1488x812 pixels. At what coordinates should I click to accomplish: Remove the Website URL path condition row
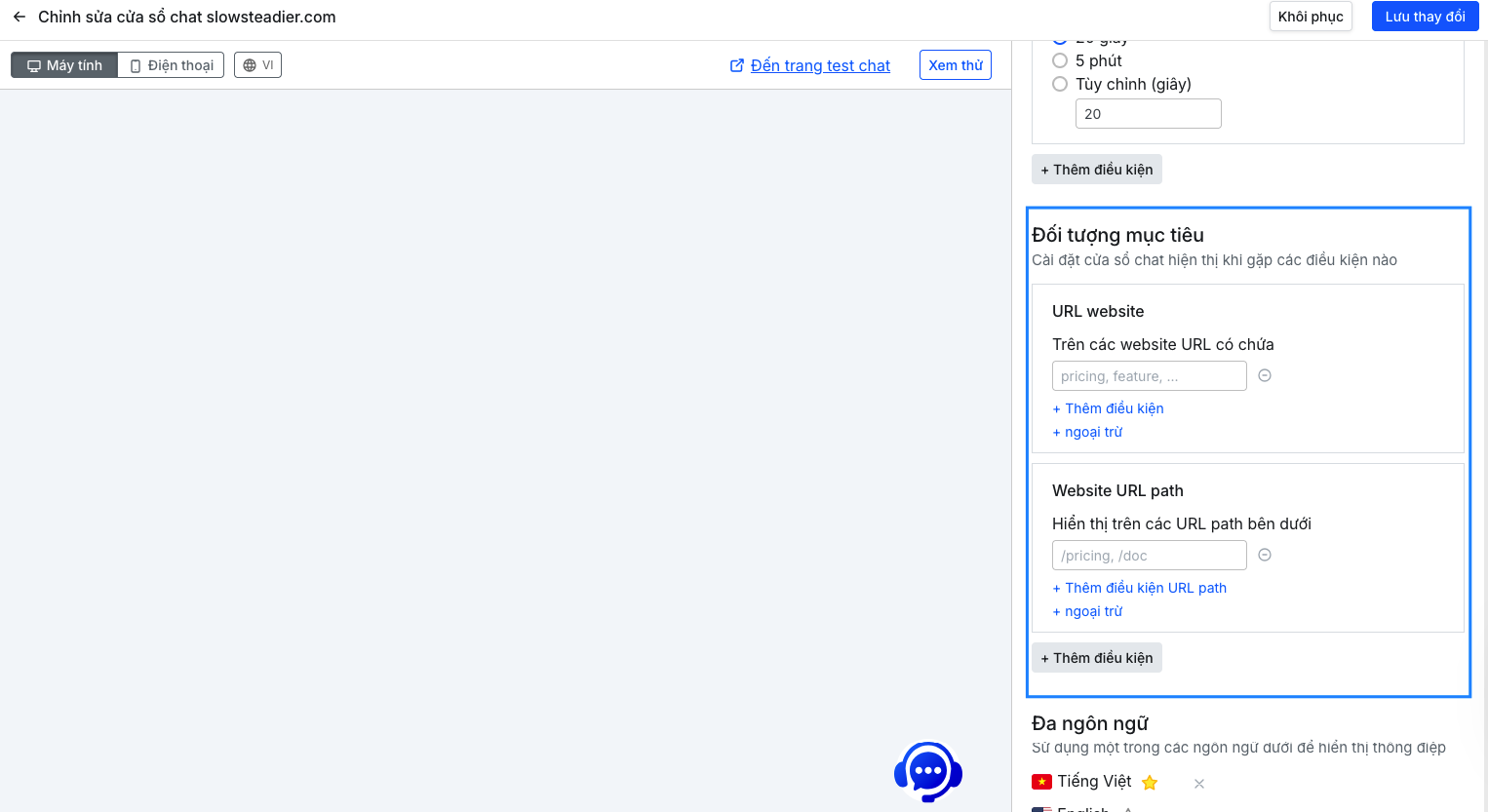tap(1265, 555)
